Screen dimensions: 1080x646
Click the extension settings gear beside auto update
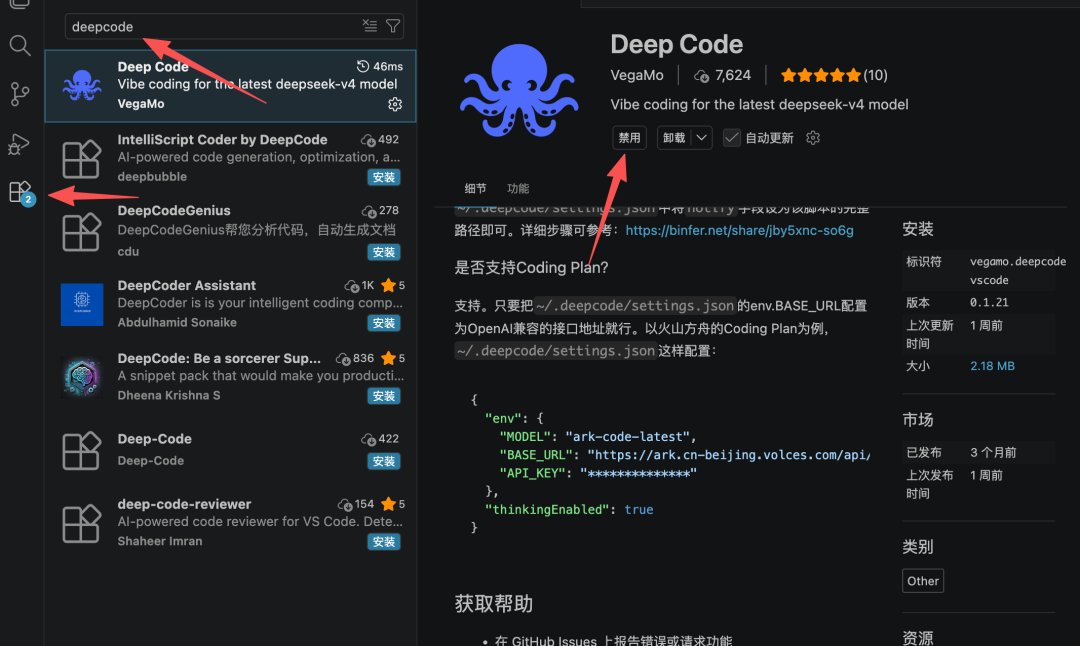(813, 138)
